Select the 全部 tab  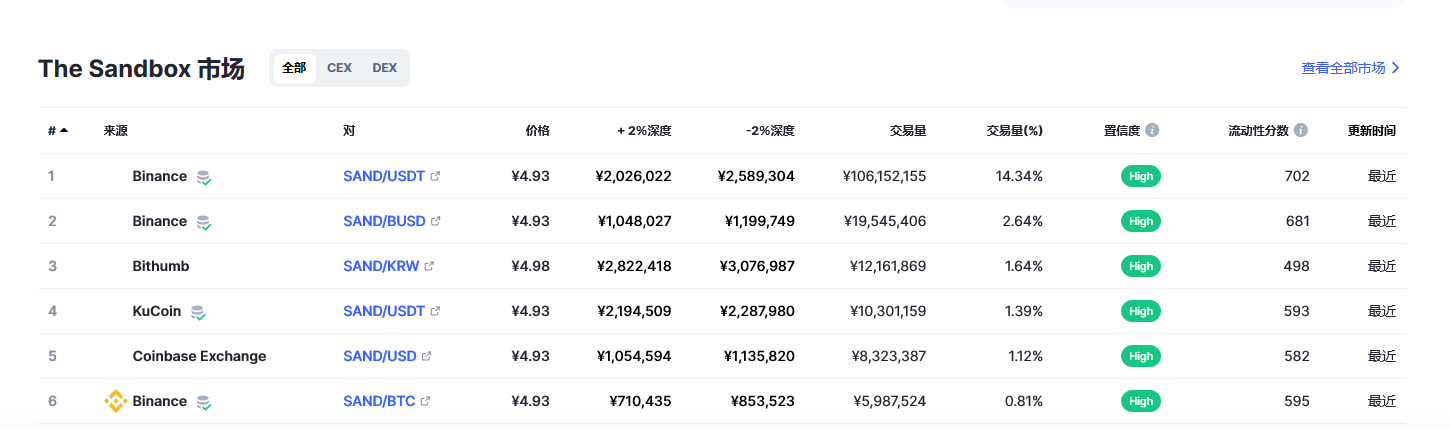point(294,68)
